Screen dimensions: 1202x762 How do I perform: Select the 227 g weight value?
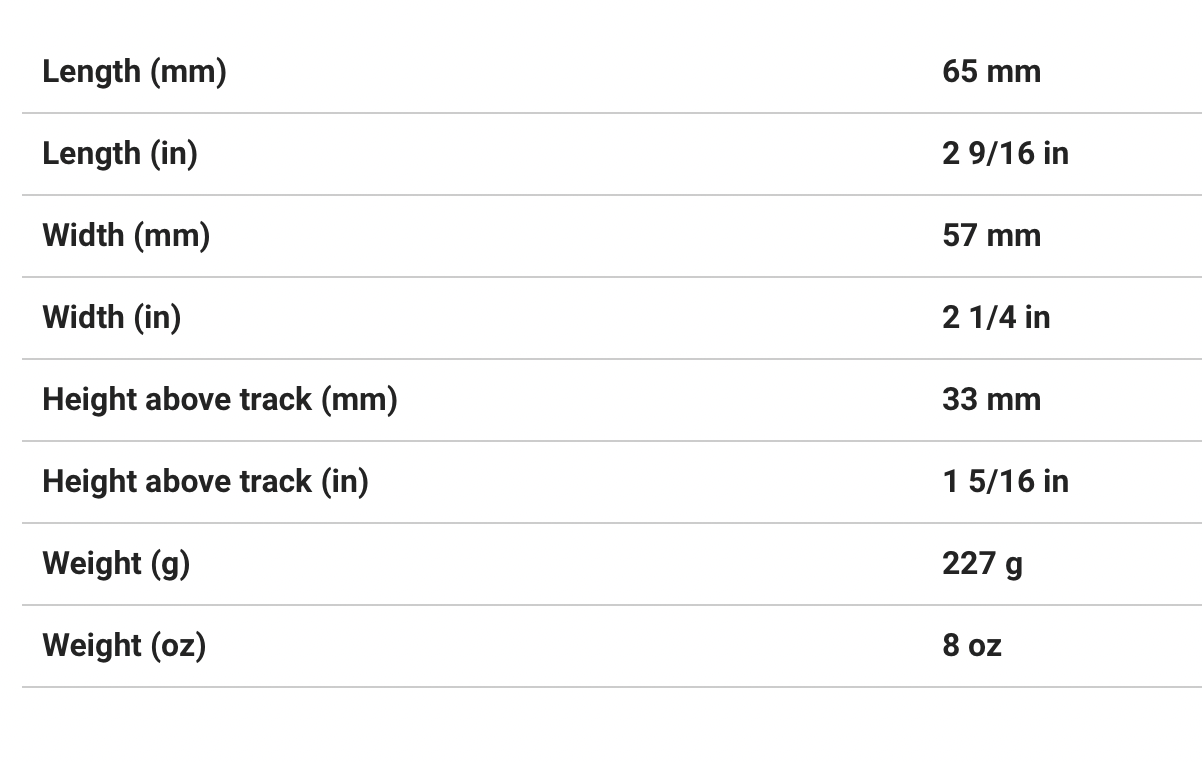pos(982,564)
